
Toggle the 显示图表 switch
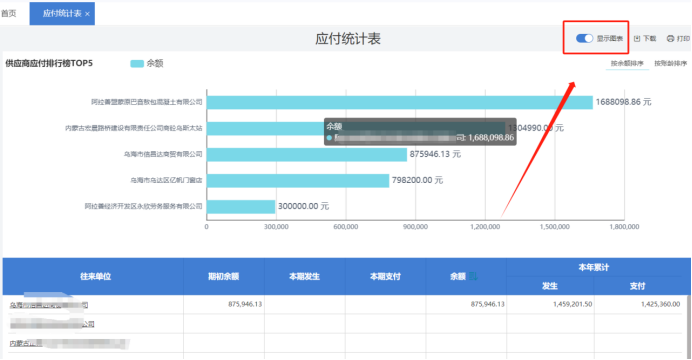point(584,38)
